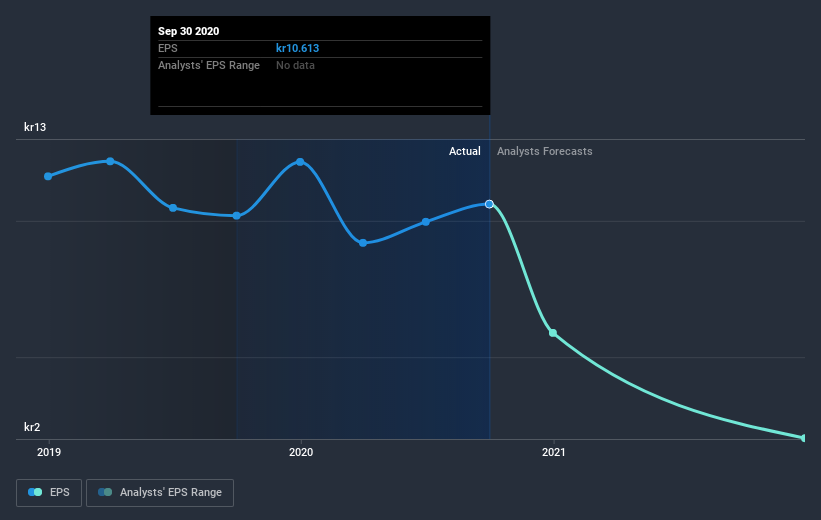Click the kr10.613 EPS value in tooltip

point(297,48)
